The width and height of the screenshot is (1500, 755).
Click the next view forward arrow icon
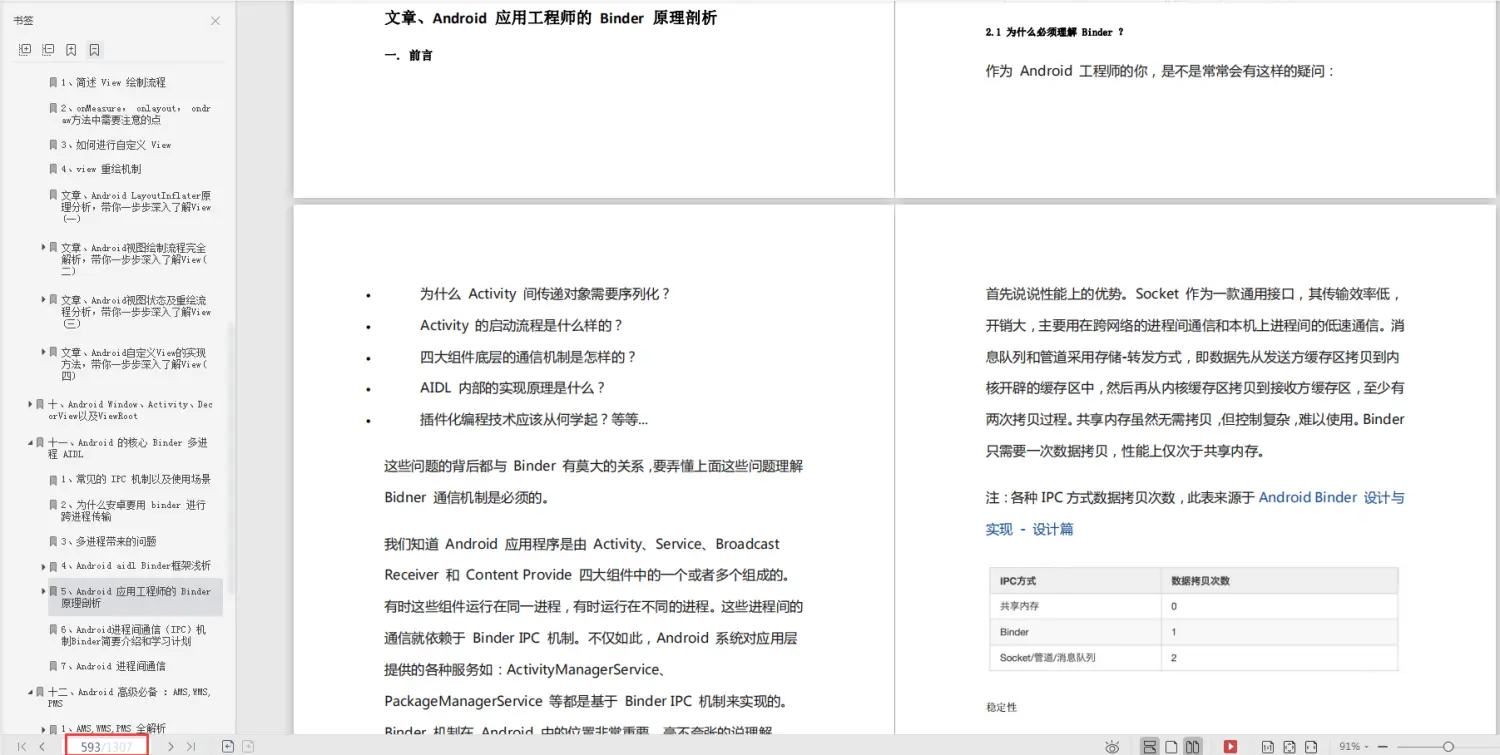pyautogui.click(x=248, y=746)
